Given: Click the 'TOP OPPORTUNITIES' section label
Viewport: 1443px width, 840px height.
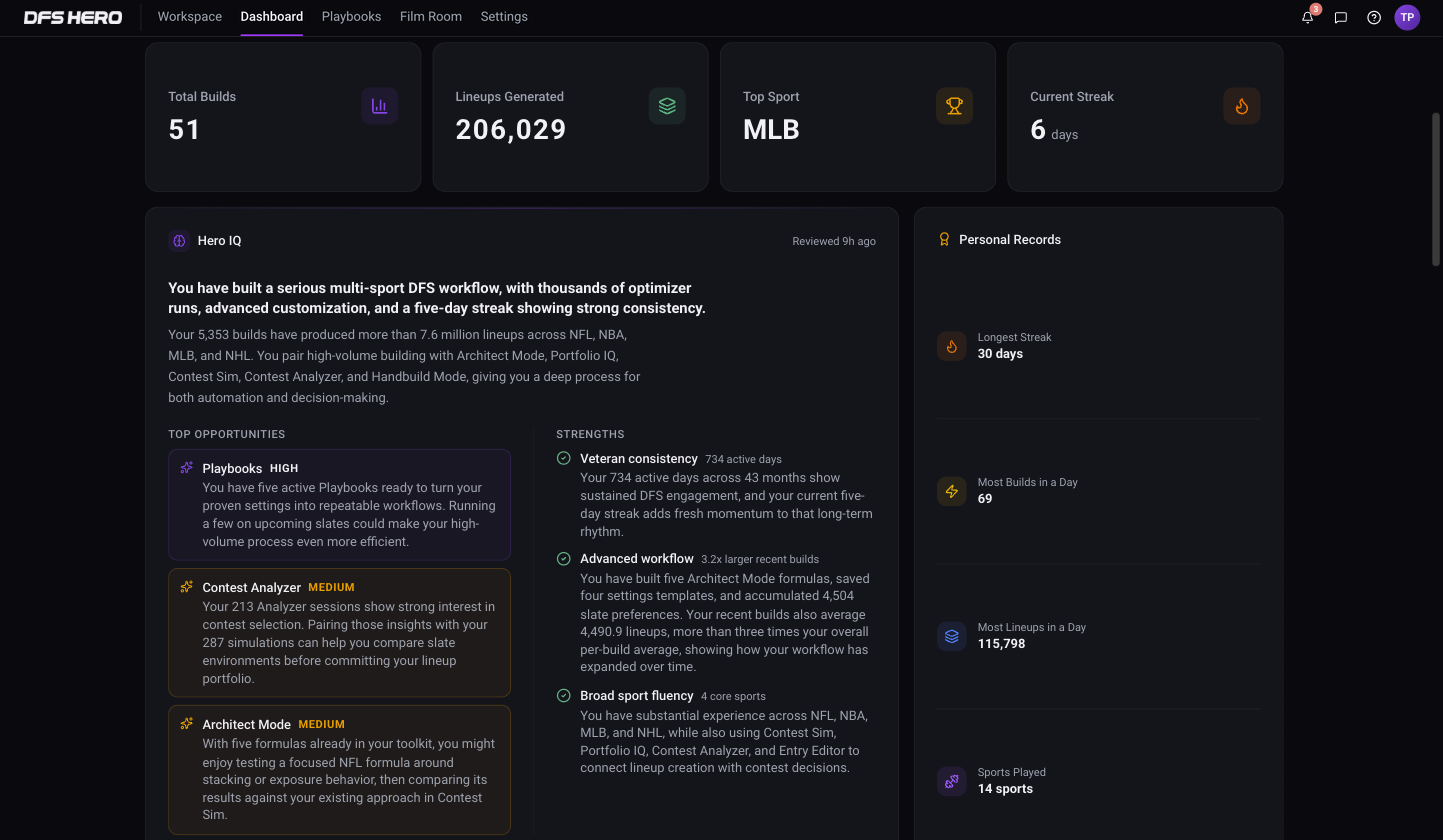Looking at the screenshot, I should pos(227,434).
